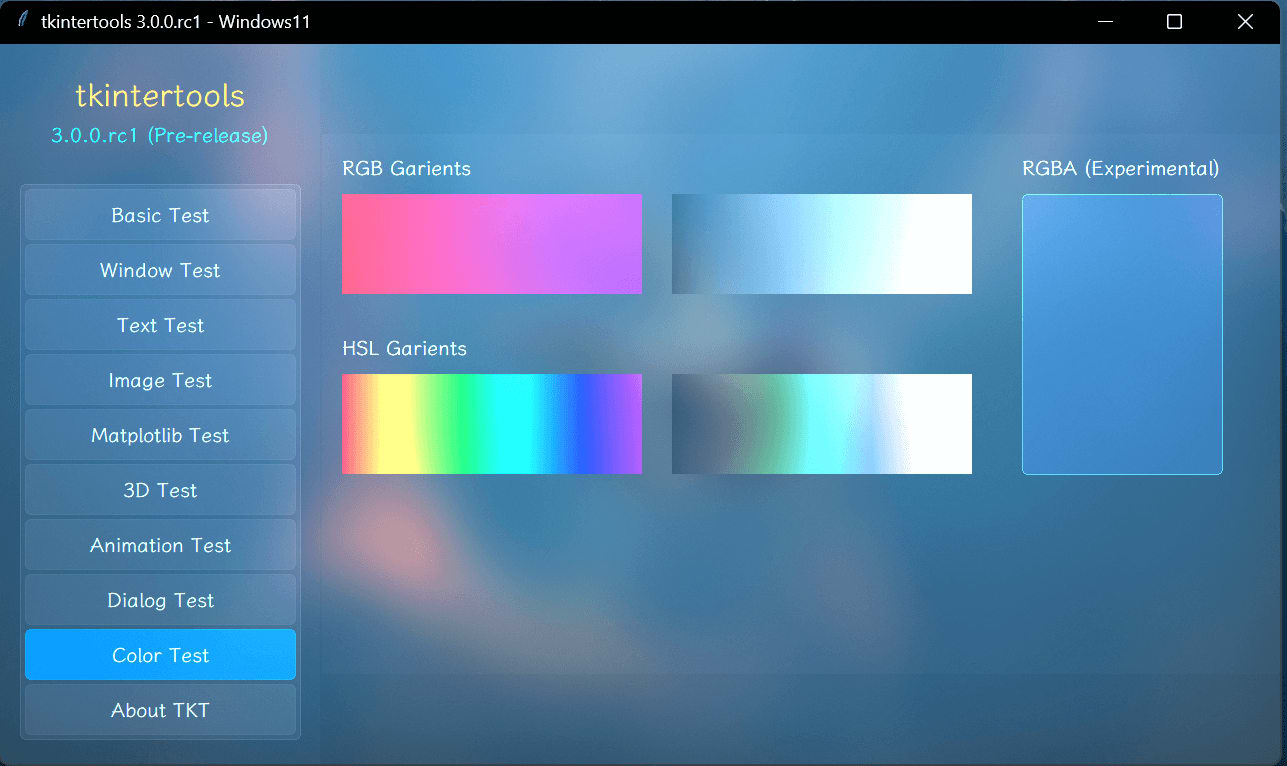Click the blue-to-white RGB gradient bar
Screen dimensions: 1287x766
pos(822,243)
